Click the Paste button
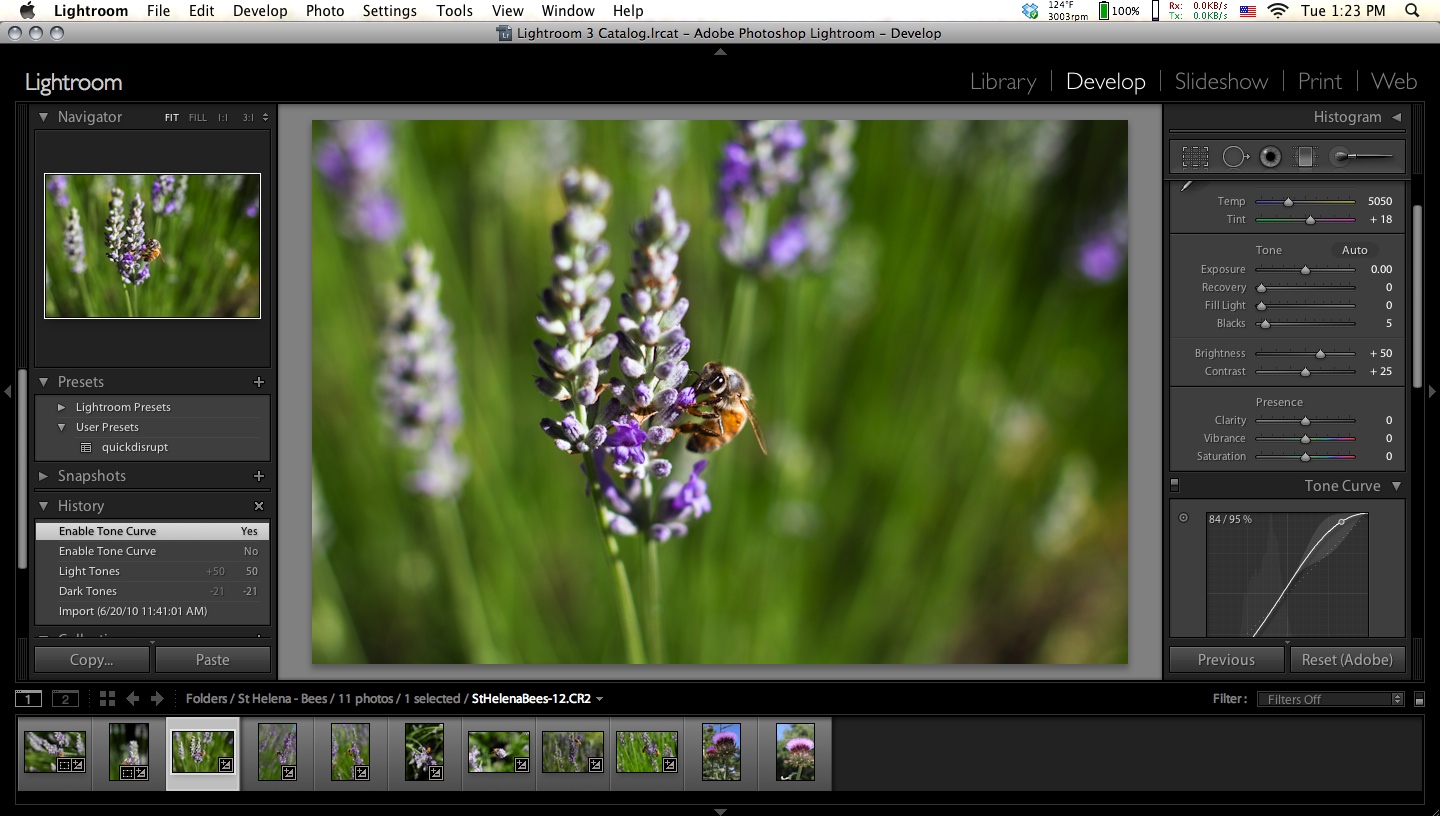Screen dimensions: 1440x816 coord(213,660)
